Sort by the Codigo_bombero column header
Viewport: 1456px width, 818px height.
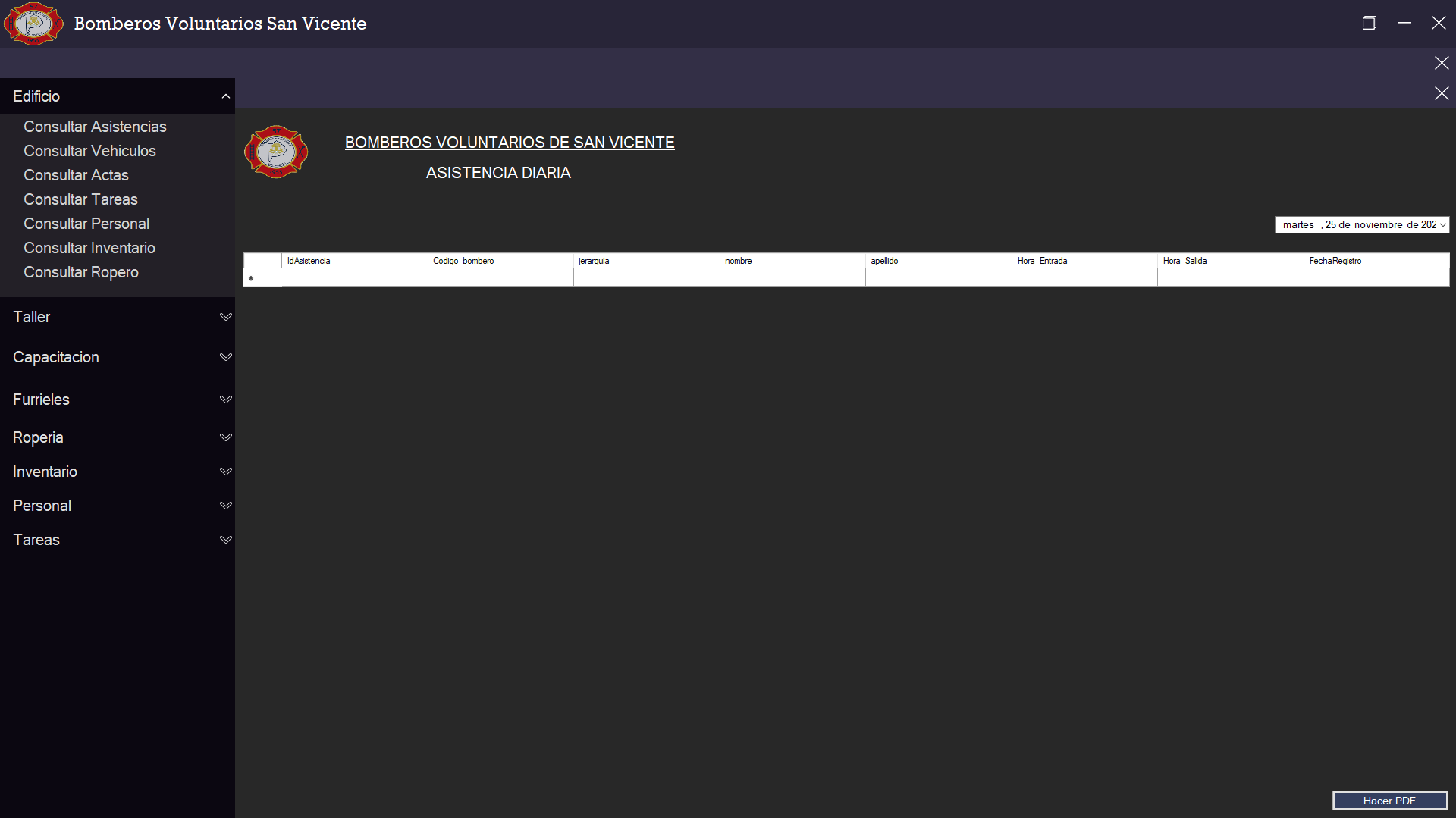click(500, 261)
